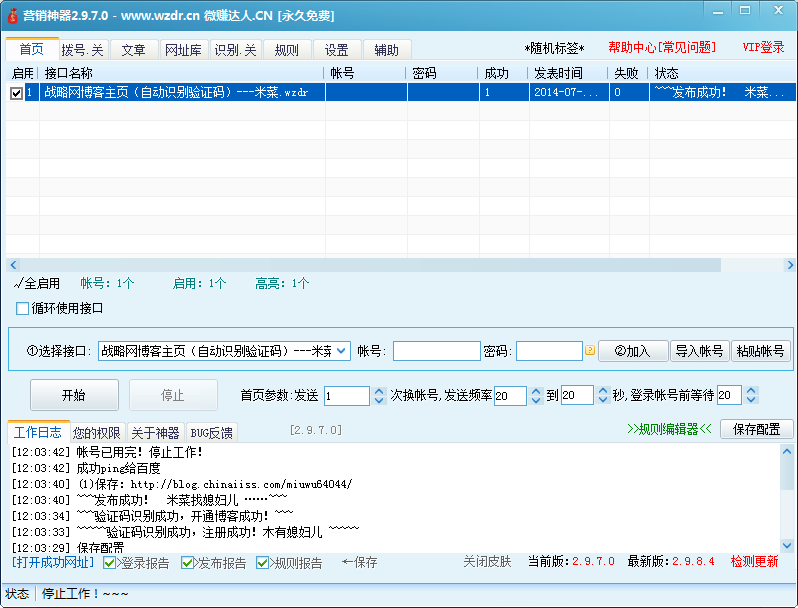
Task: Enable the 循环使用接口 checkbox
Action: coord(23,308)
